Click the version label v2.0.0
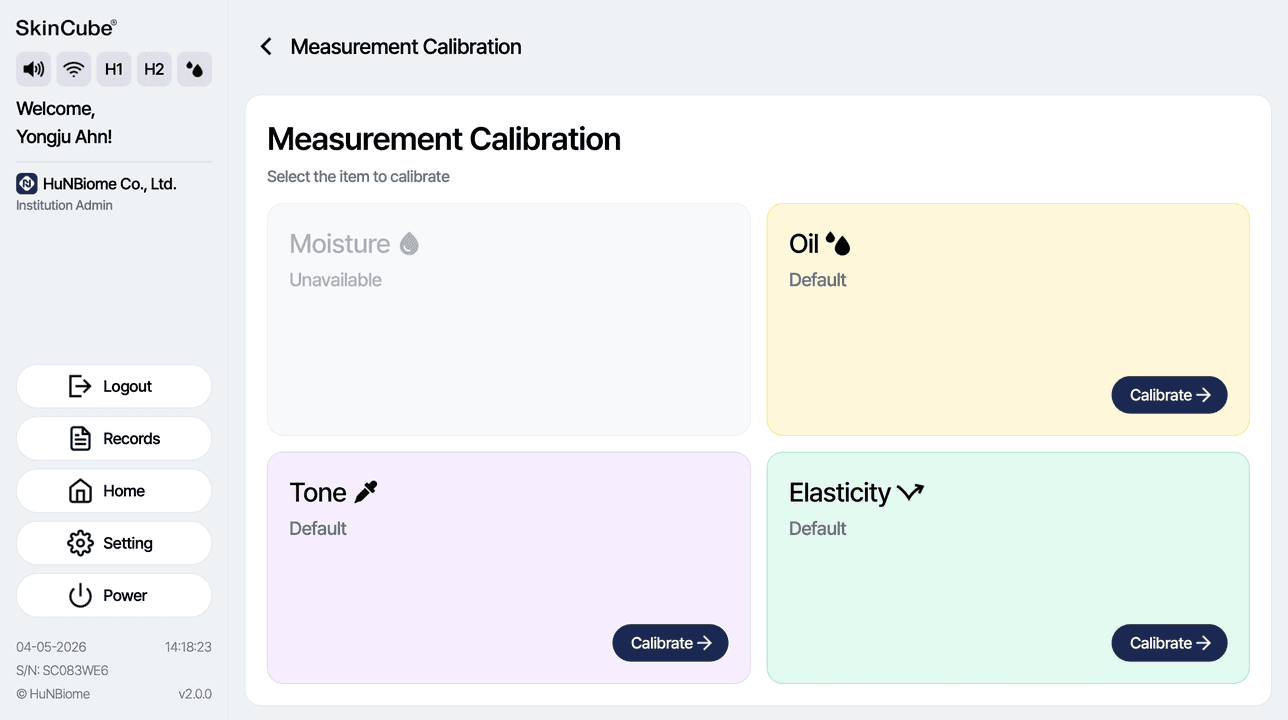 [195, 694]
